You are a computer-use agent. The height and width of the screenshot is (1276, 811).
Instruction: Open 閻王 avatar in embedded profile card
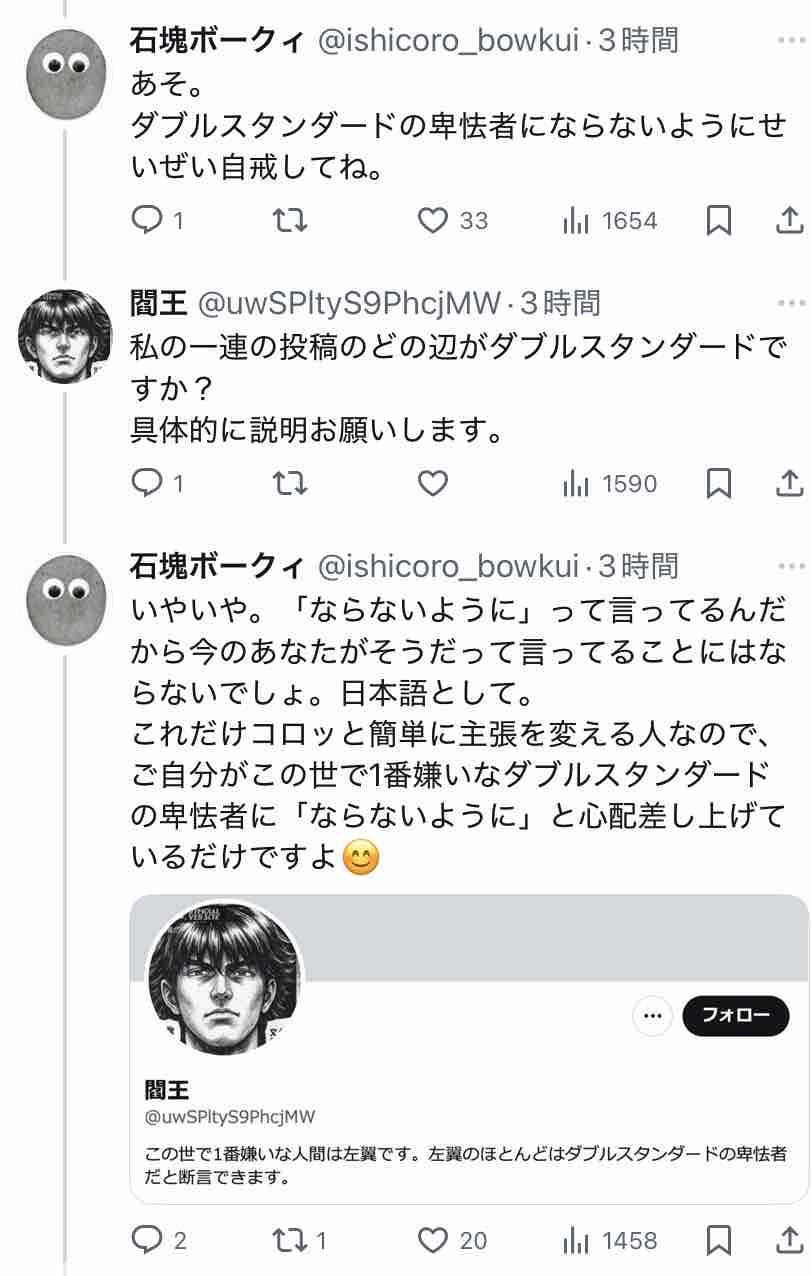(224, 978)
